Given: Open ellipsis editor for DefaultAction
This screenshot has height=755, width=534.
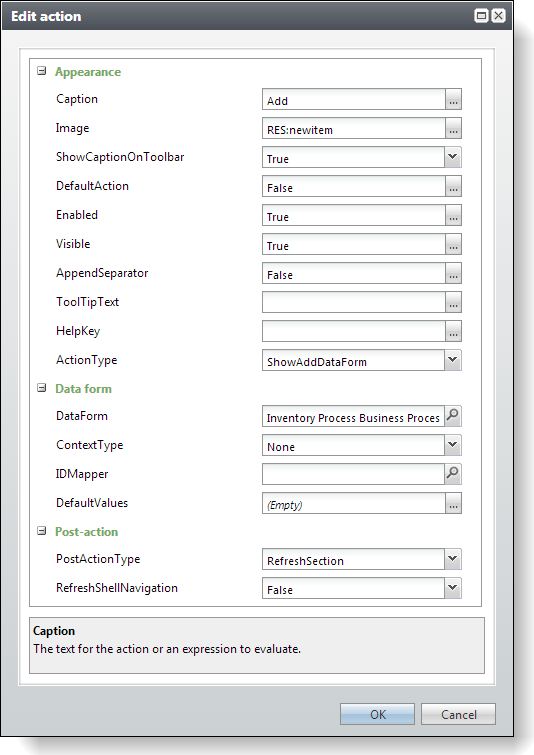Looking at the screenshot, I should (x=453, y=186).
